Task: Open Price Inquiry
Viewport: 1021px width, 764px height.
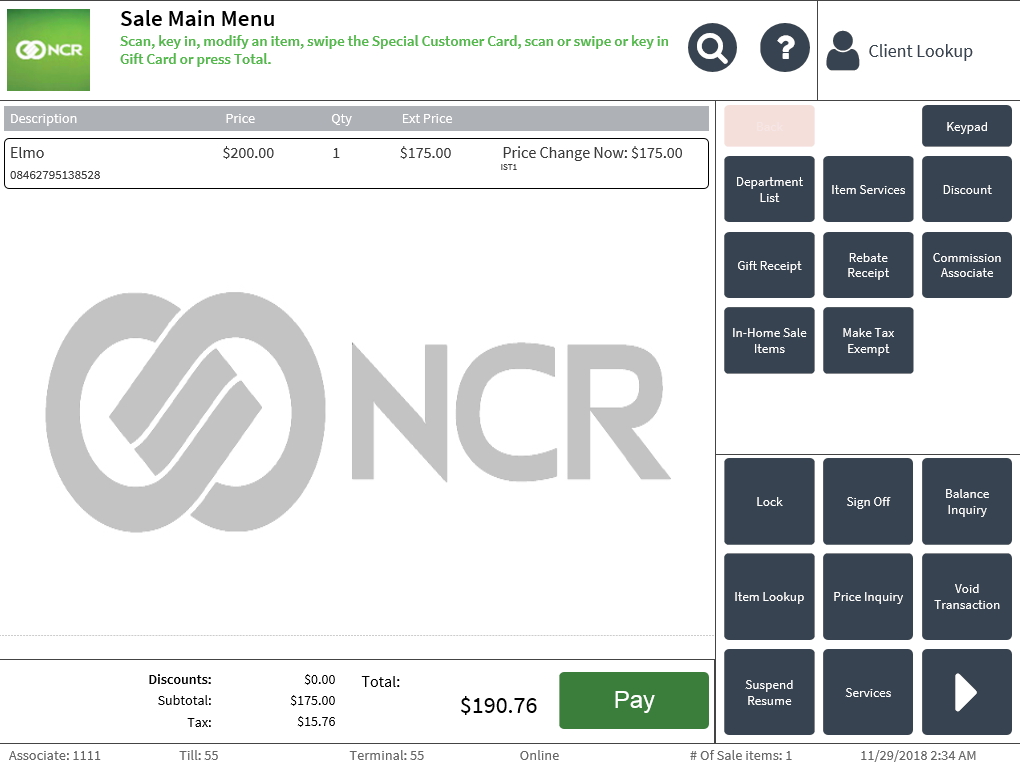Action: 868,597
